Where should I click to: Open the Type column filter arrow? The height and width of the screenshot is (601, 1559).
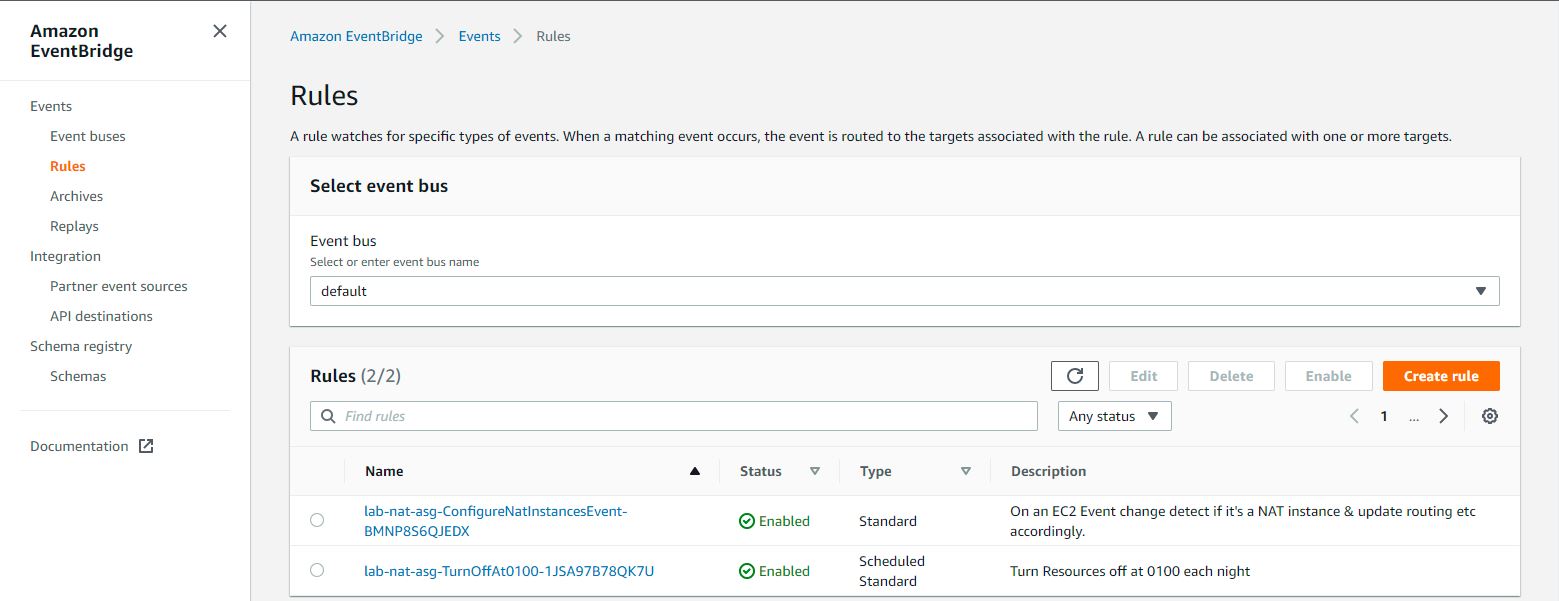tap(966, 471)
